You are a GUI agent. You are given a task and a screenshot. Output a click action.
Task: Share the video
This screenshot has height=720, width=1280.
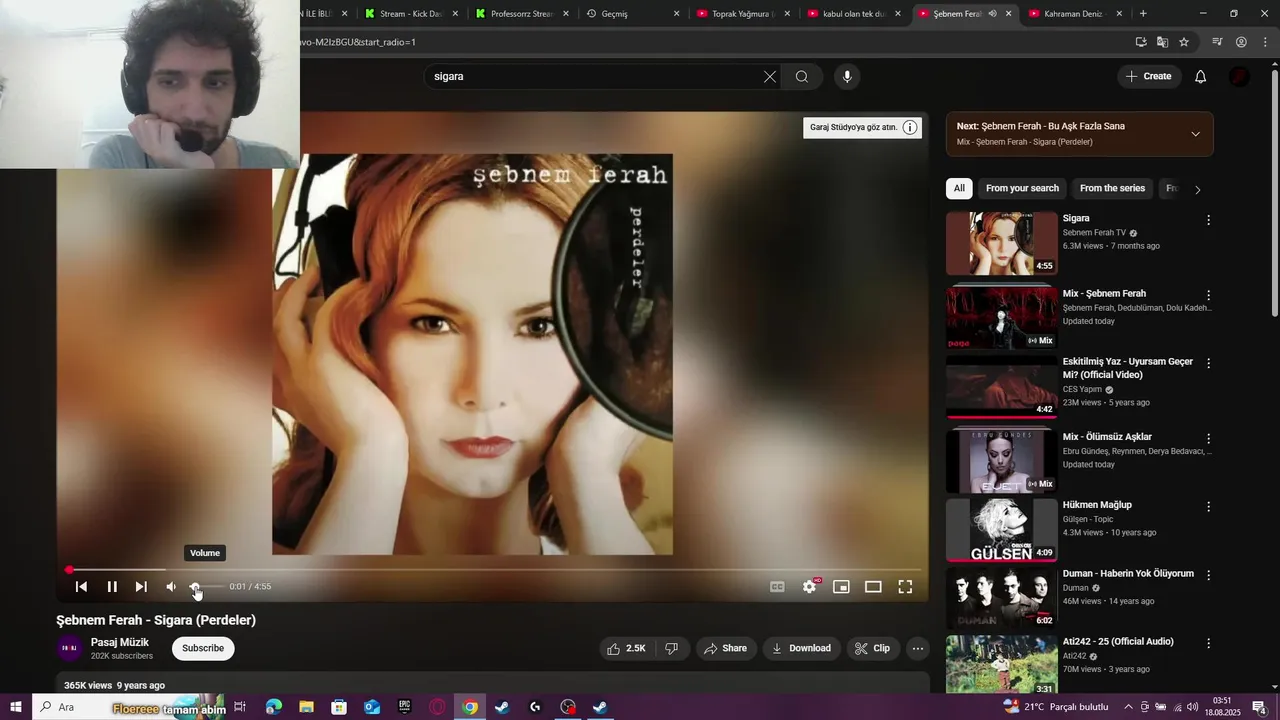click(726, 649)
